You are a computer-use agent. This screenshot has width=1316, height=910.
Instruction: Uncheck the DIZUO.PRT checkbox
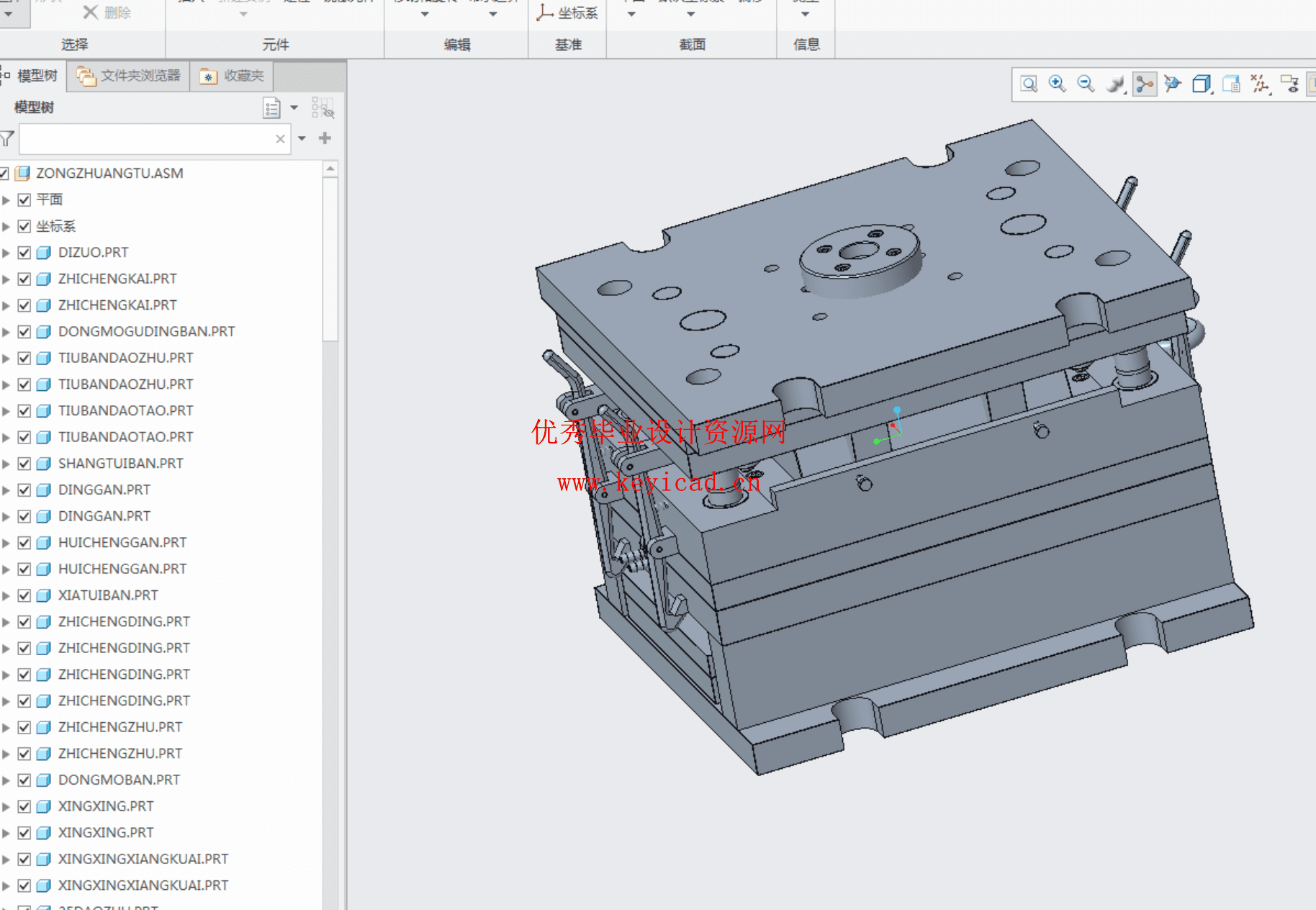(x=24, y=253)
